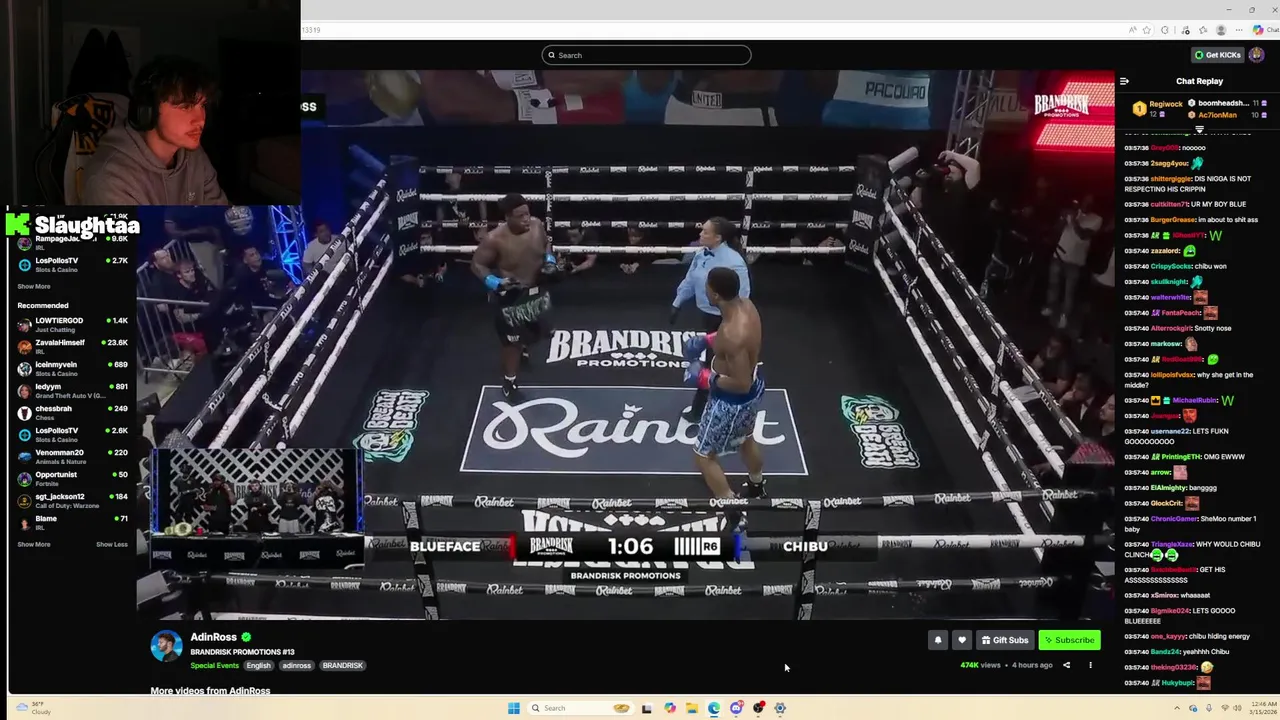The width and height of the screenshot is (1280, 720).
Task: Open the Copilot app on the taskbar
Action: click(x=669, y=708)
